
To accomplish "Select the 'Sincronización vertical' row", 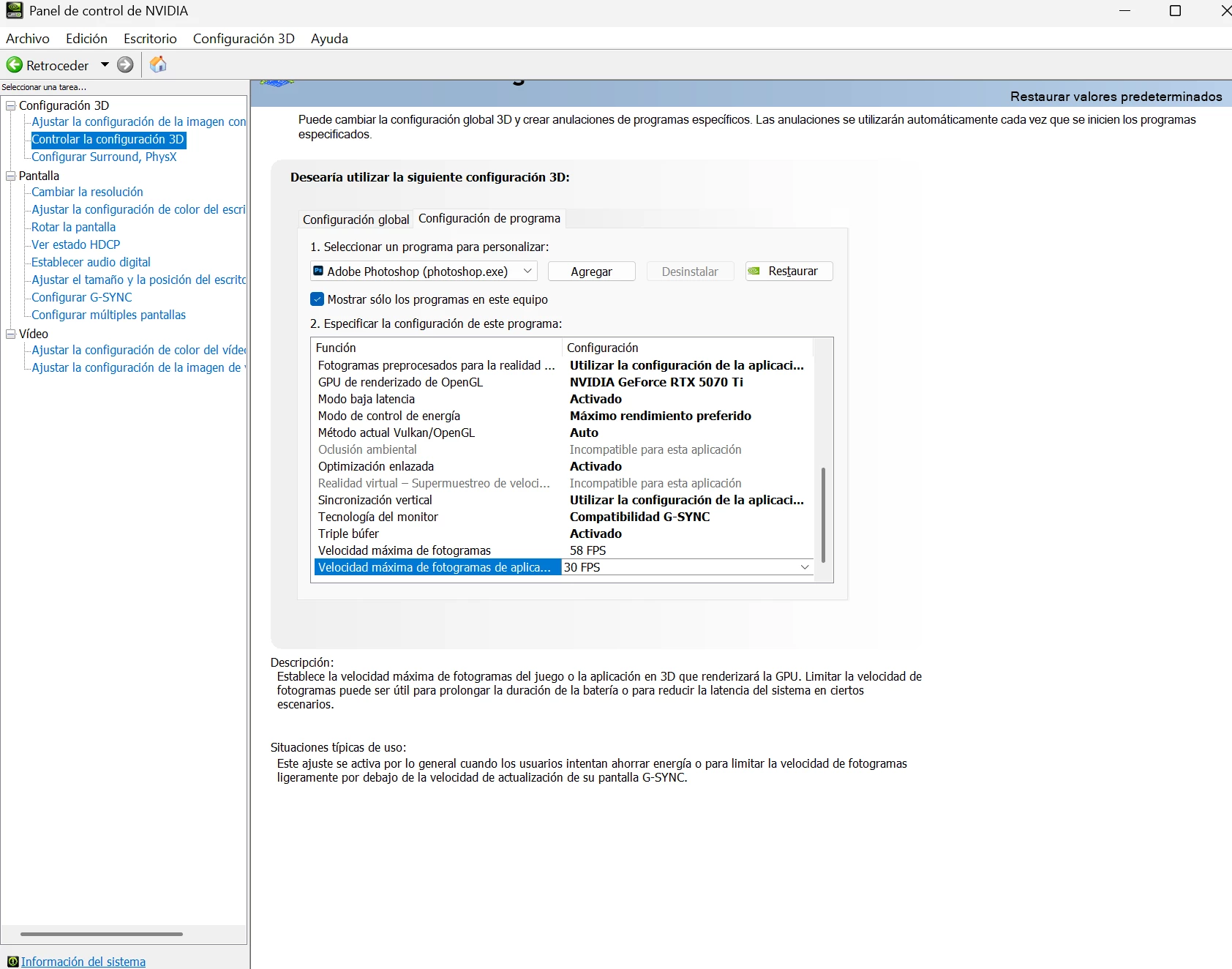I will coord(563,500).
